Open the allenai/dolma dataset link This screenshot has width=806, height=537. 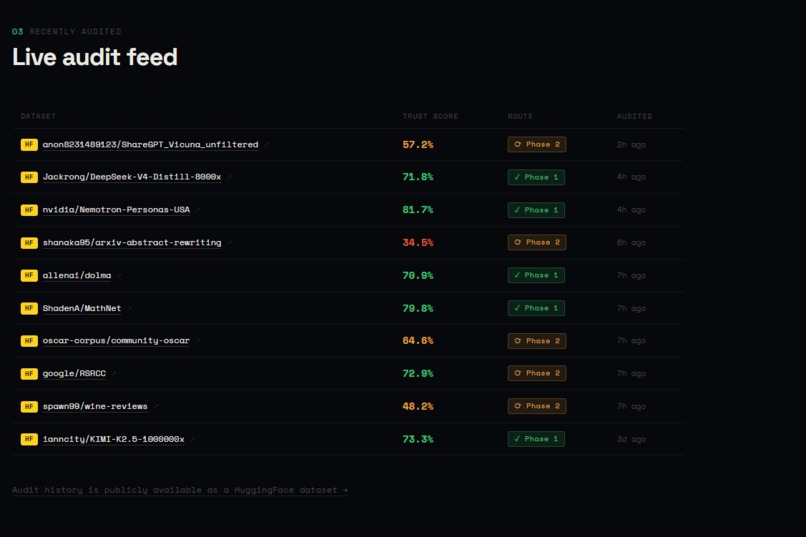(x=77, y=275)
